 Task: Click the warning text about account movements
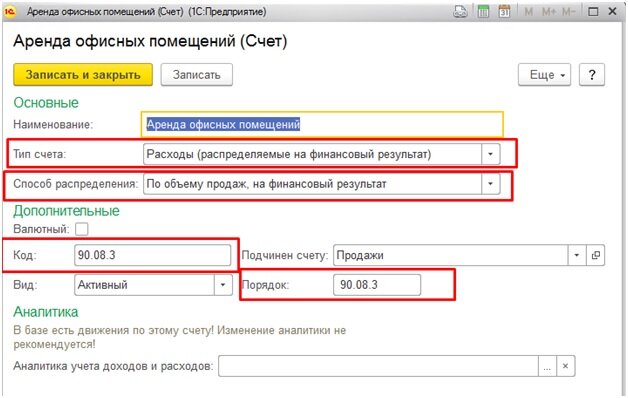pos(179,337)
